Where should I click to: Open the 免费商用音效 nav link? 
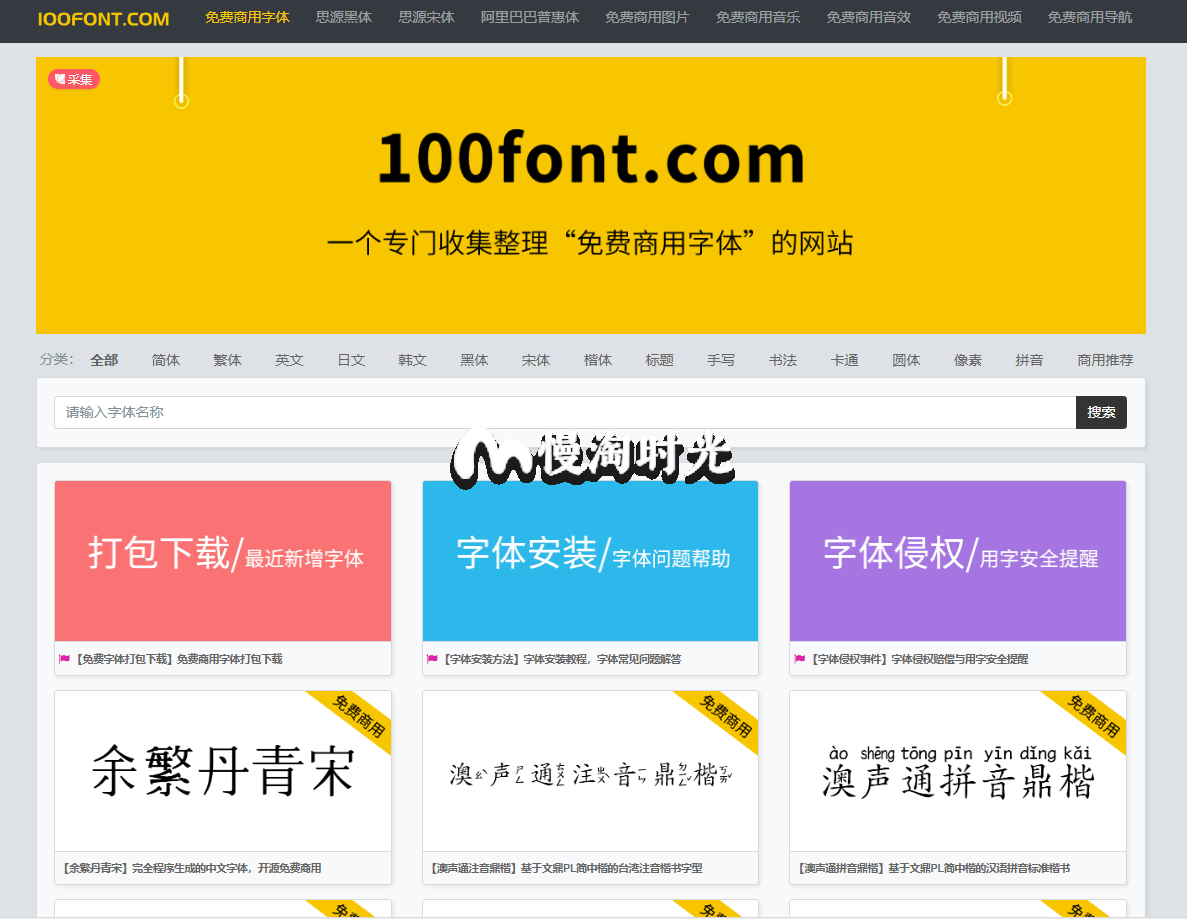(868, 17)
